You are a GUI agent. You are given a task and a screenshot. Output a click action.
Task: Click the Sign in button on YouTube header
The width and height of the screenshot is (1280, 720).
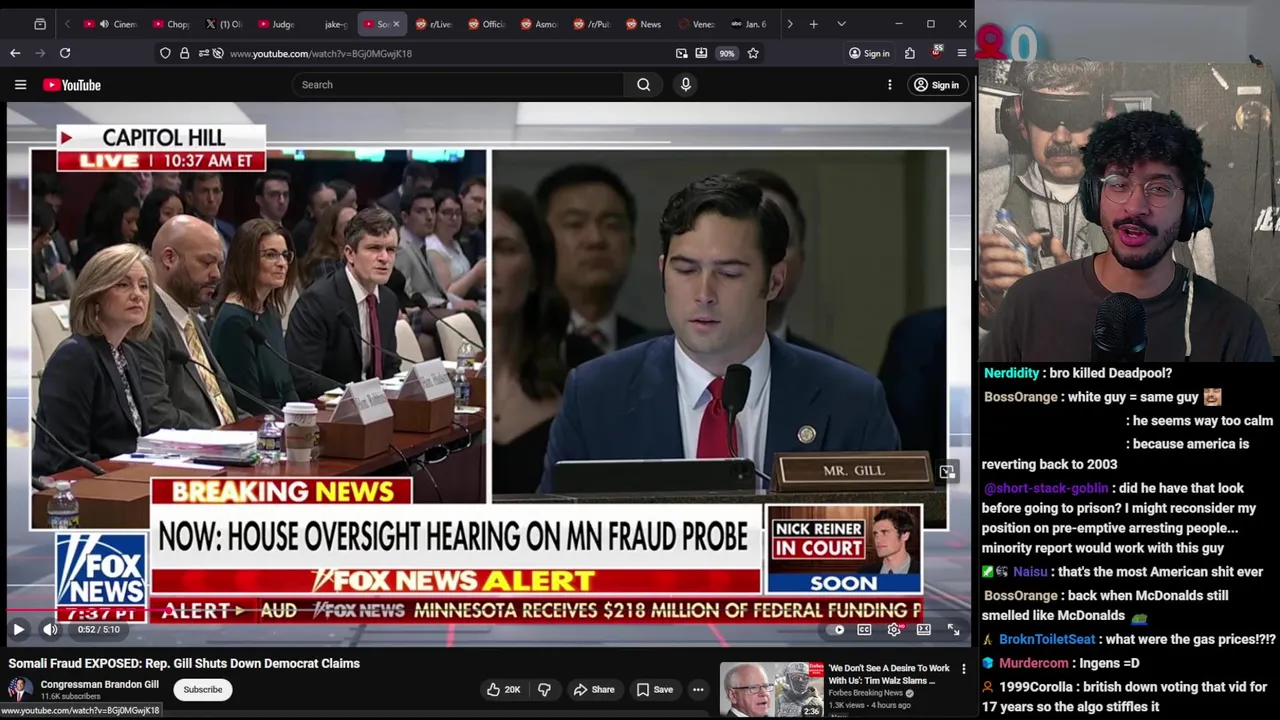936,85
